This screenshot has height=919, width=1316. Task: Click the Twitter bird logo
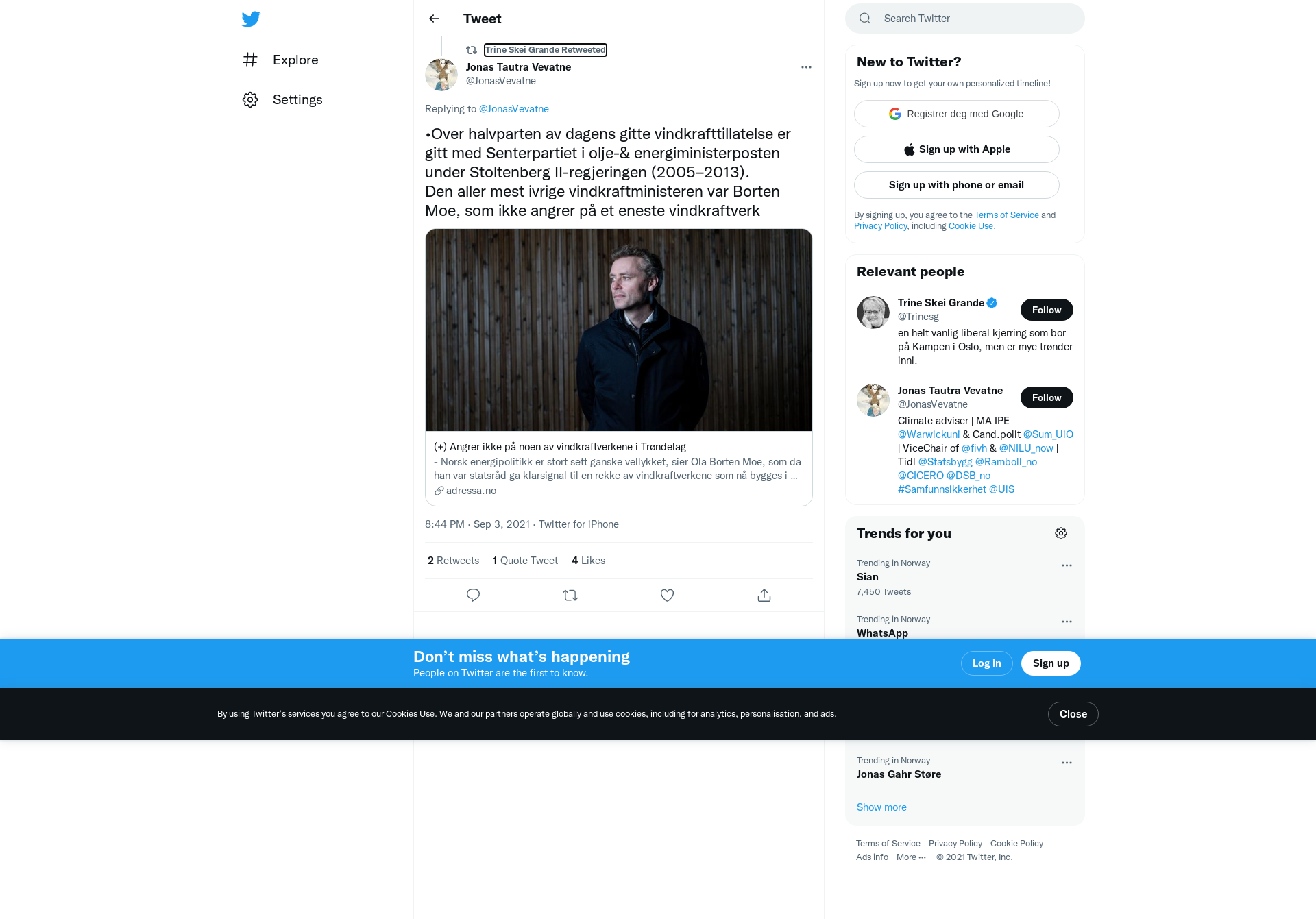pyautogui.click(x=251, y=19)
